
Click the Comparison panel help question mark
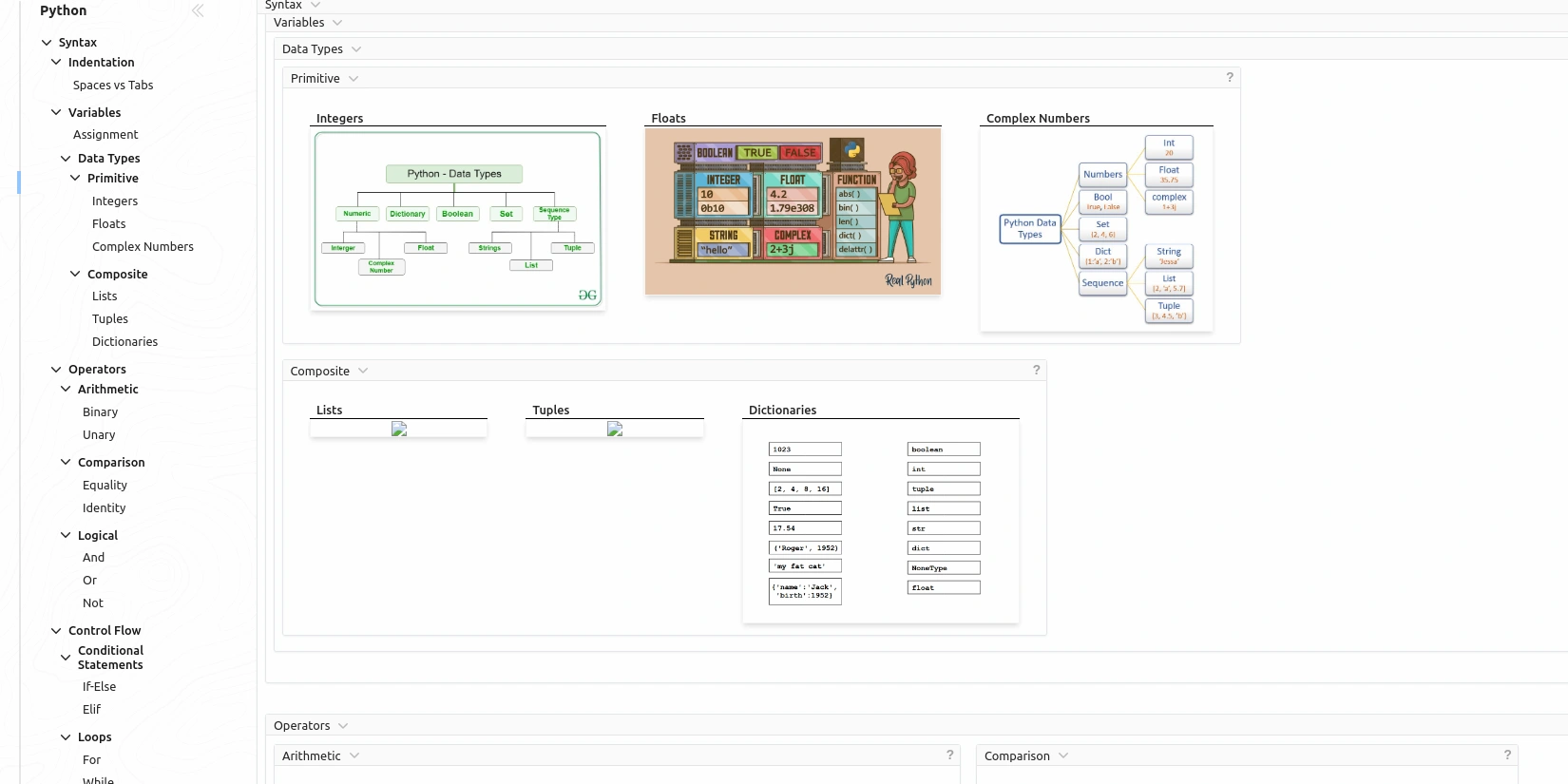[x=1507, y=755]
